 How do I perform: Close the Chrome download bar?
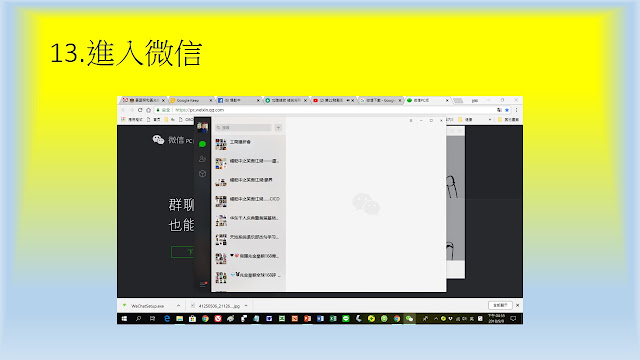pos(518,305)
